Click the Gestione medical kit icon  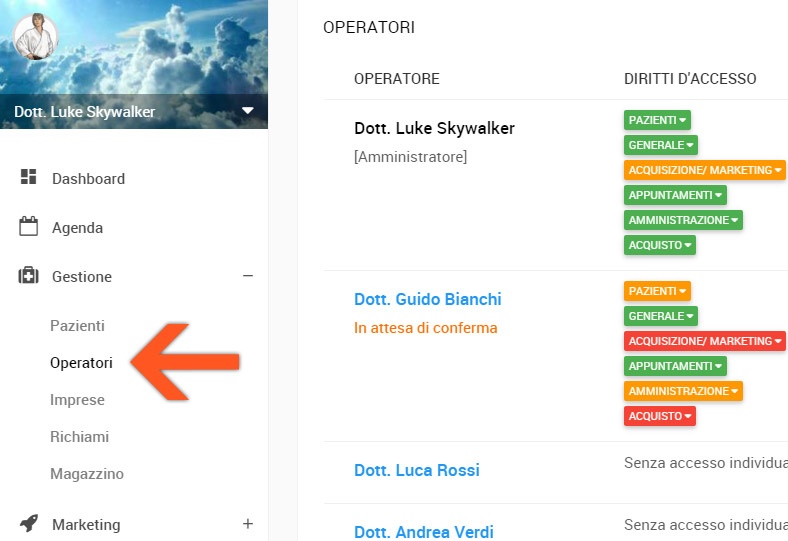(x=28, y=276)
